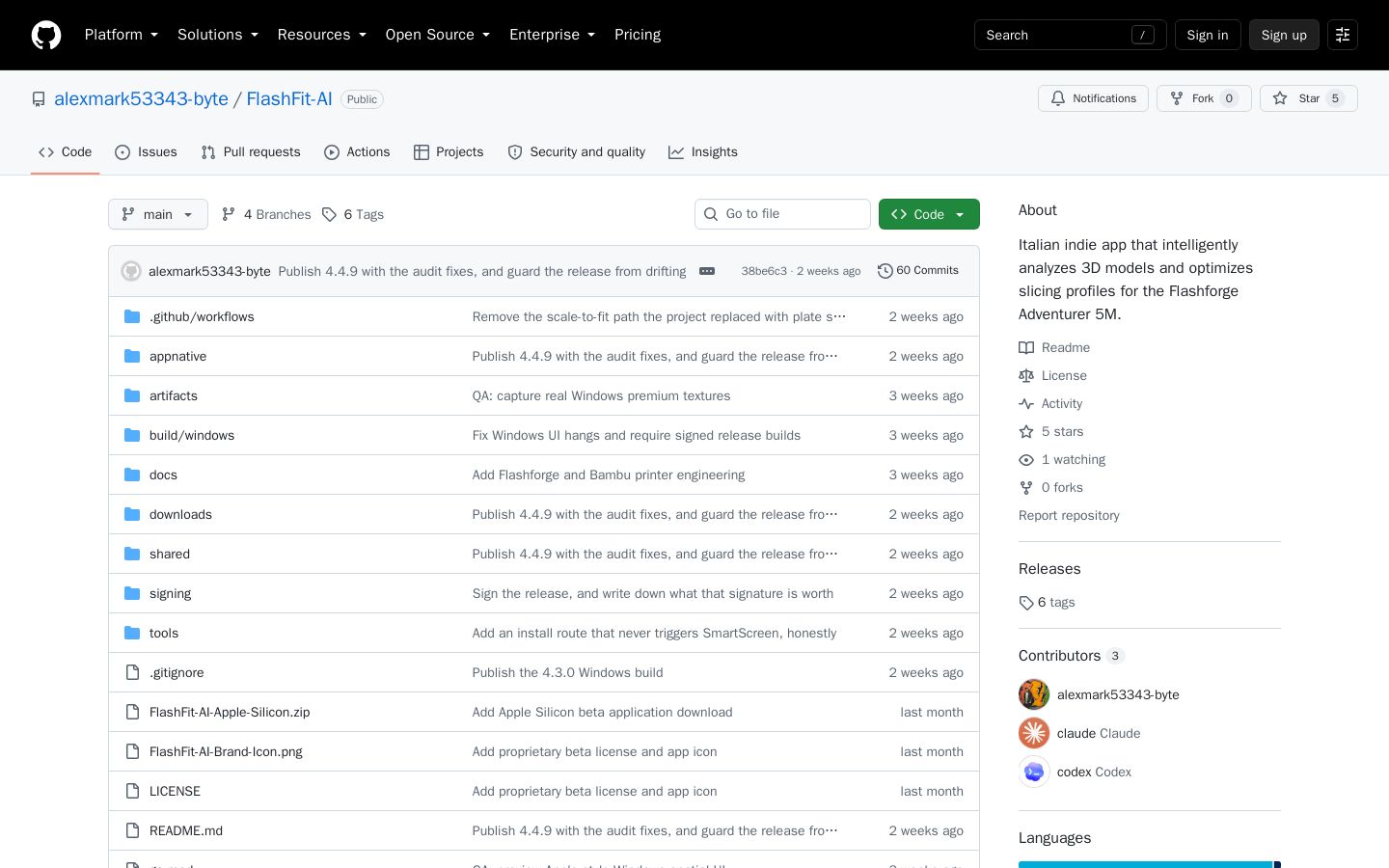1389x868 pixels.
Task: View the 4 Branches link
Action: point(266,214)
